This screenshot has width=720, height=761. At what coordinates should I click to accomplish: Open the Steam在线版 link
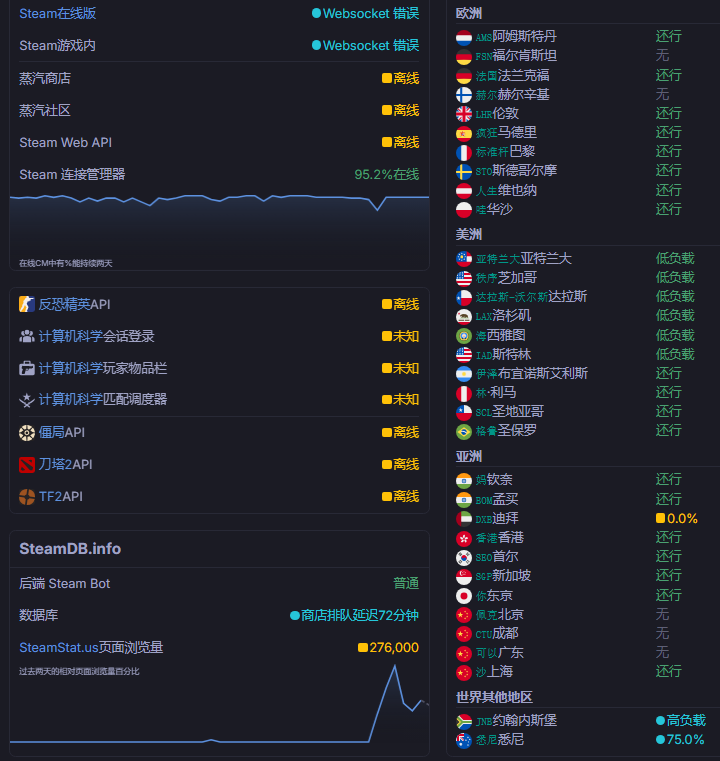[x=58, y=14]
